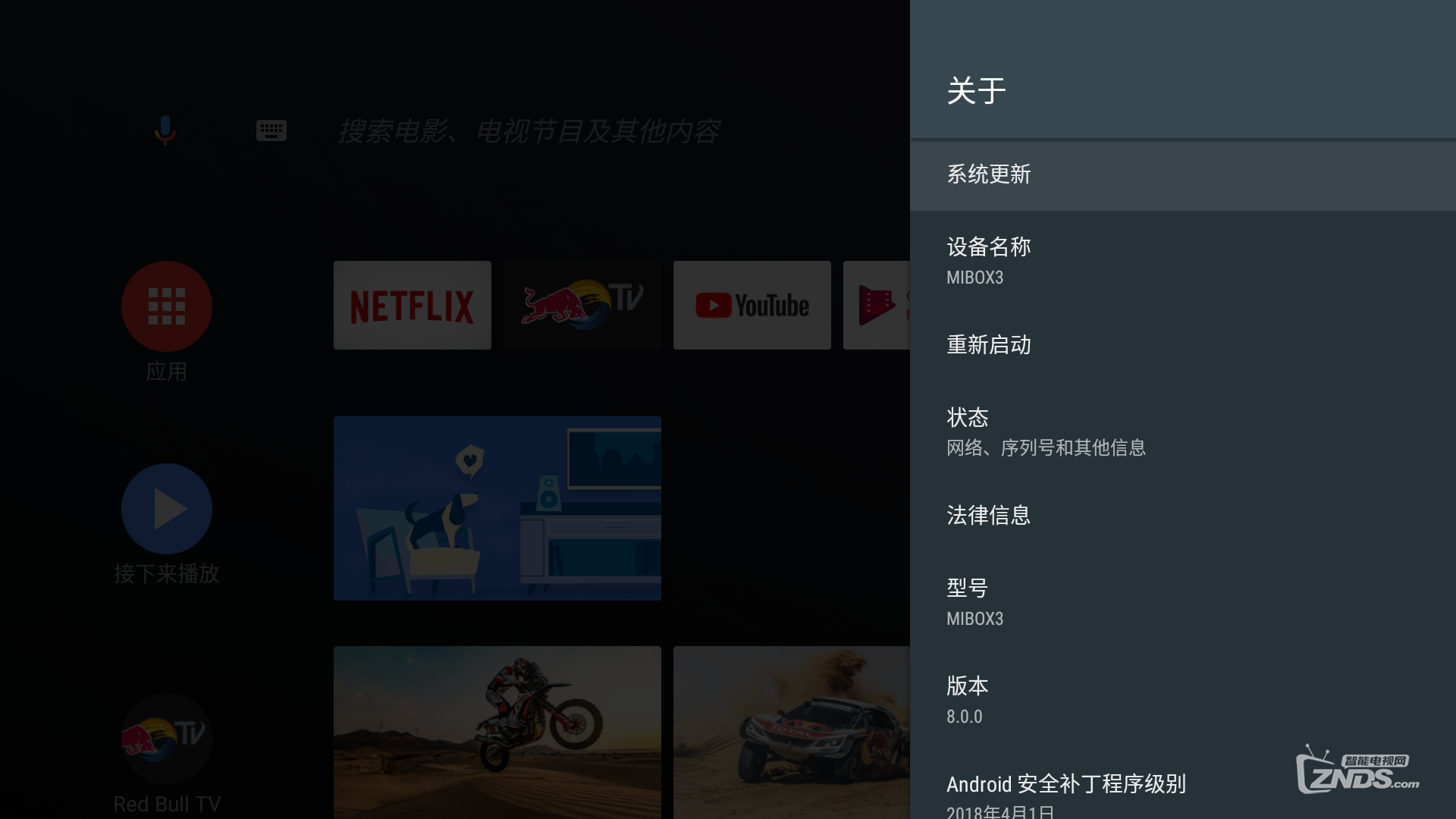
Task: Launch Netflix from its logo tile
Action: [x=412, y=305]
